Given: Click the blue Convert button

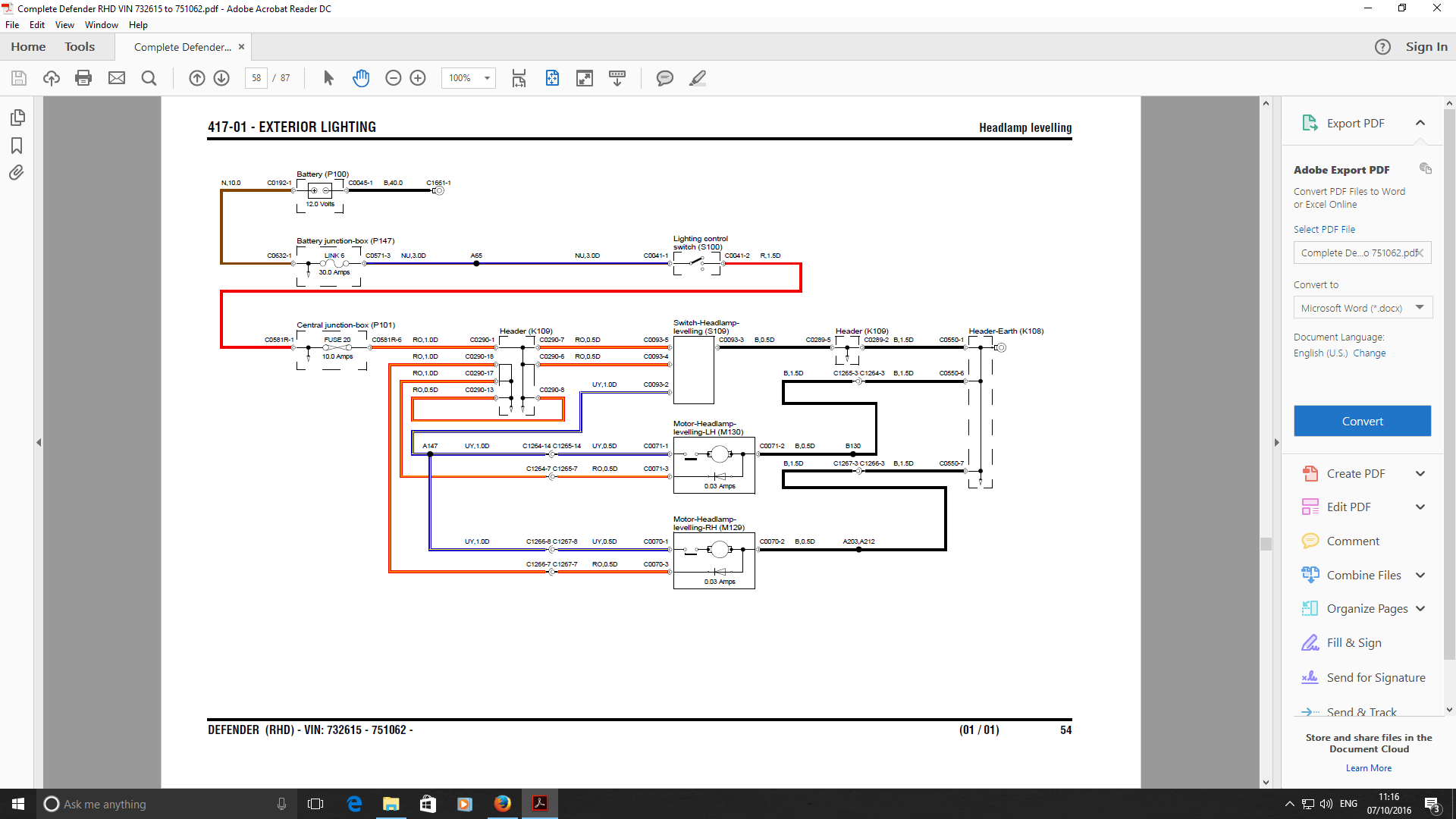Looking at the screenshot, I should pos(1362,422).
